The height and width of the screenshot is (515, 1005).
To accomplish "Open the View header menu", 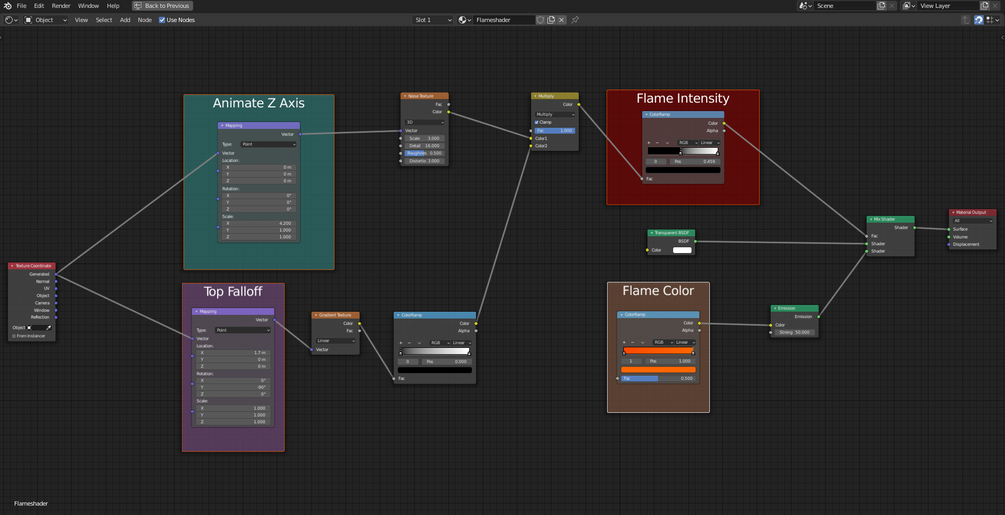I will coord(81,20).
